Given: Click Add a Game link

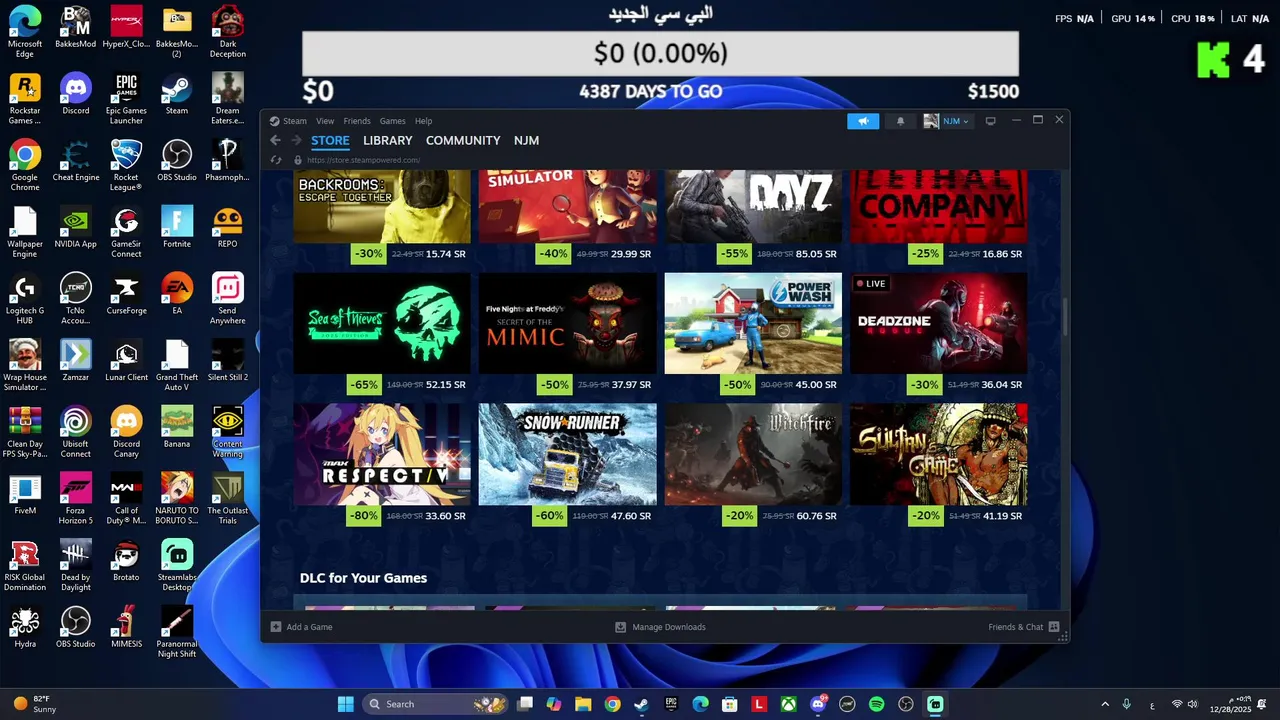Looking at the screenshot, I should pyautogui.click(x=309, y=627).
